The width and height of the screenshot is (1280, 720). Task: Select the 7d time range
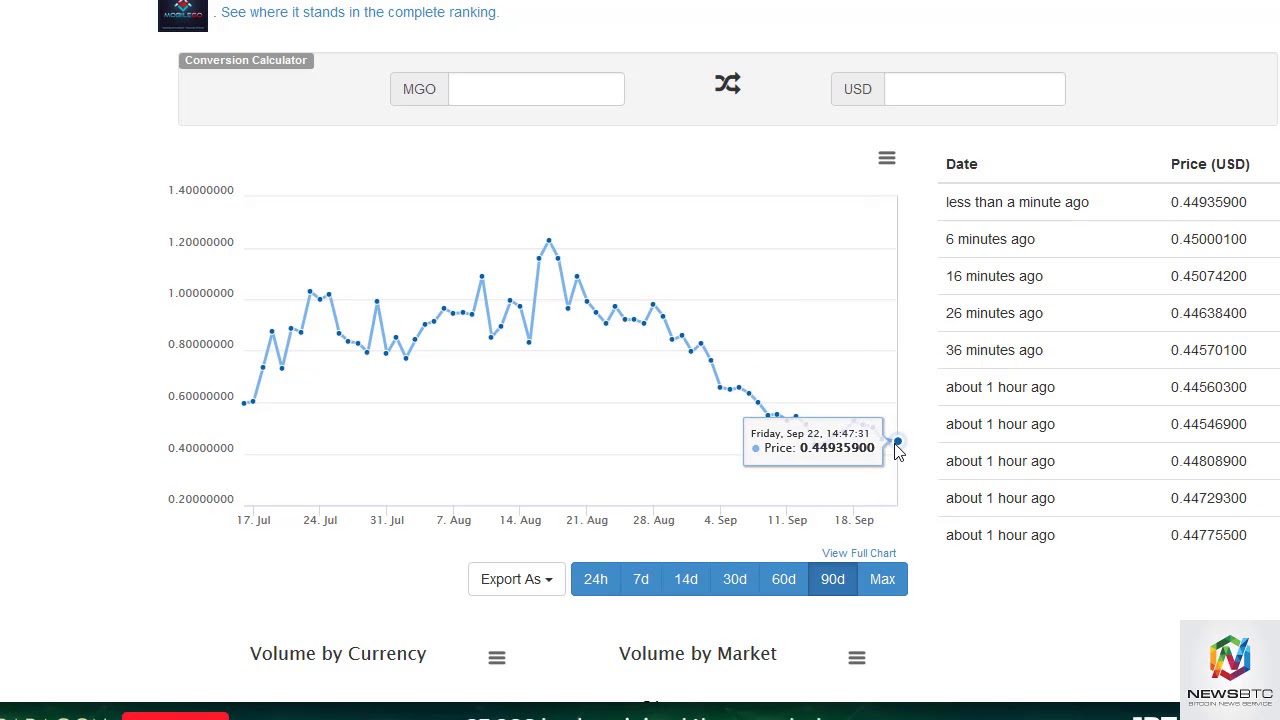pos(641,579)
